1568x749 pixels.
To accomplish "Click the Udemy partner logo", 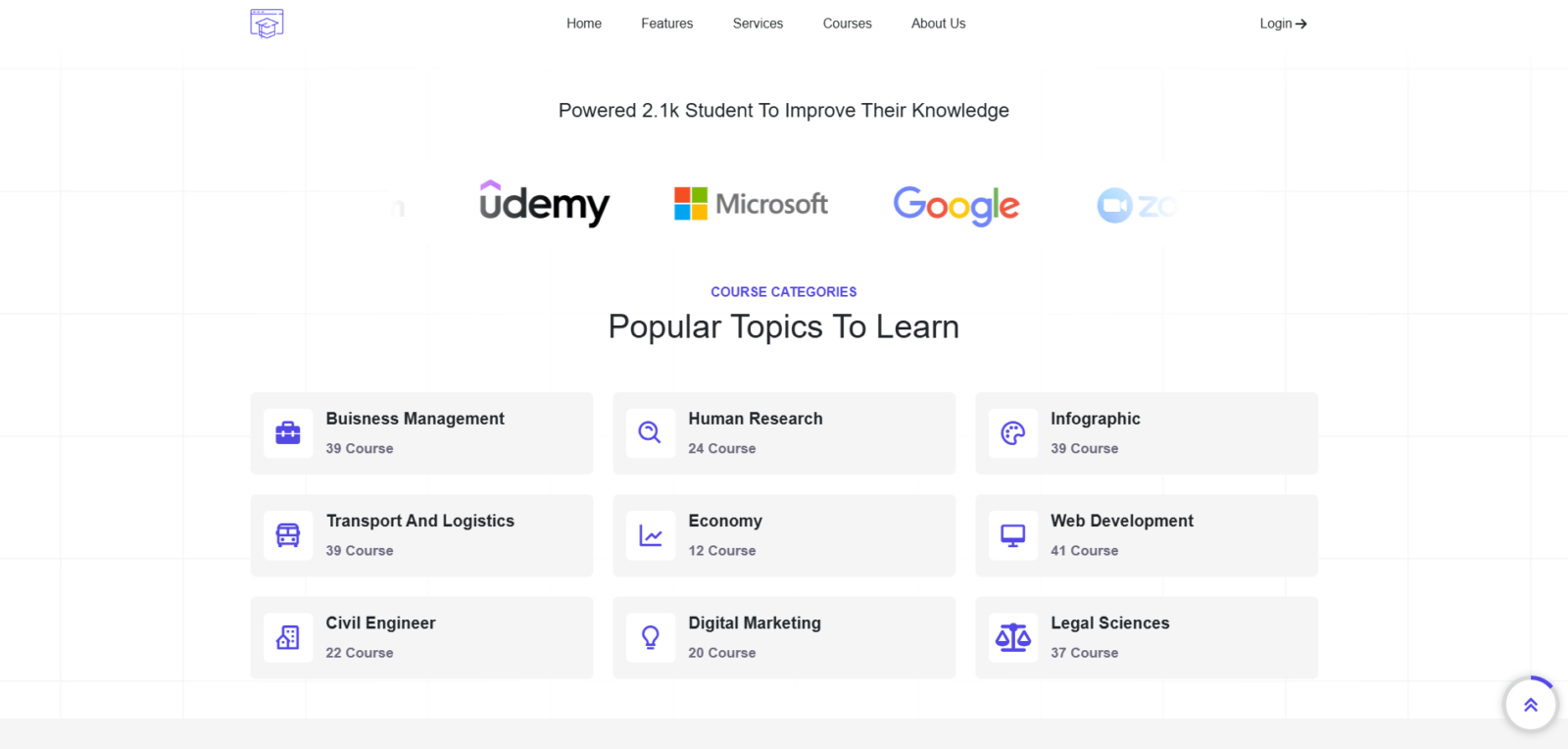I will coord(544,204).
